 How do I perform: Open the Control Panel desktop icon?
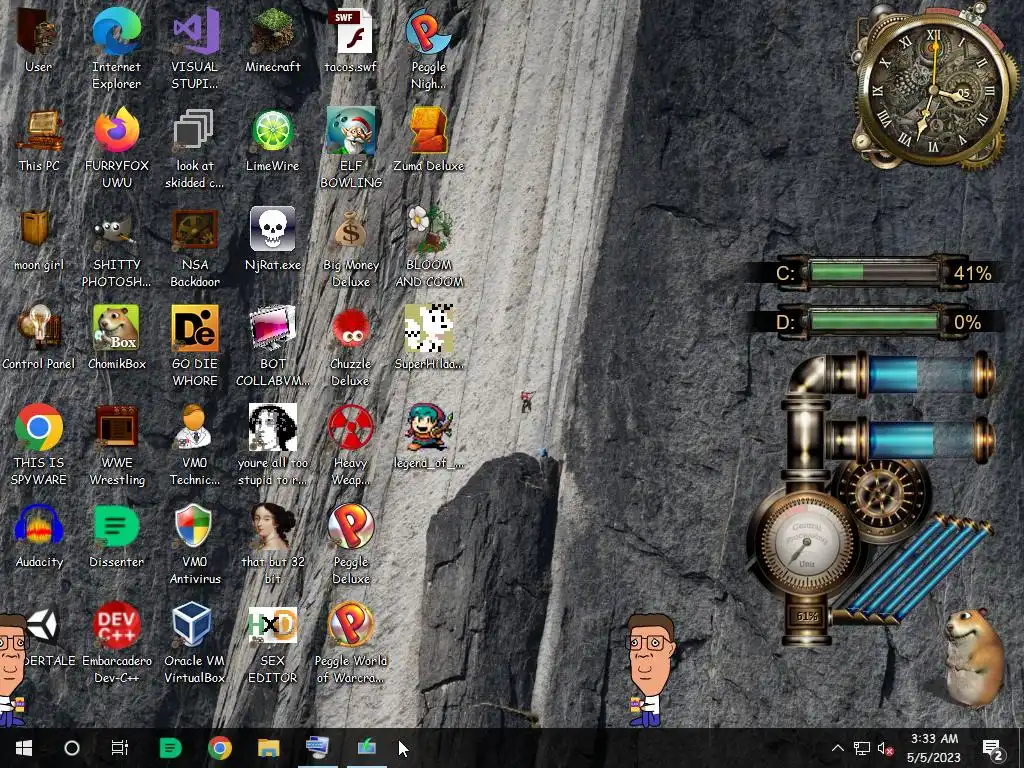pyautogui.click(x=39, y=338)
